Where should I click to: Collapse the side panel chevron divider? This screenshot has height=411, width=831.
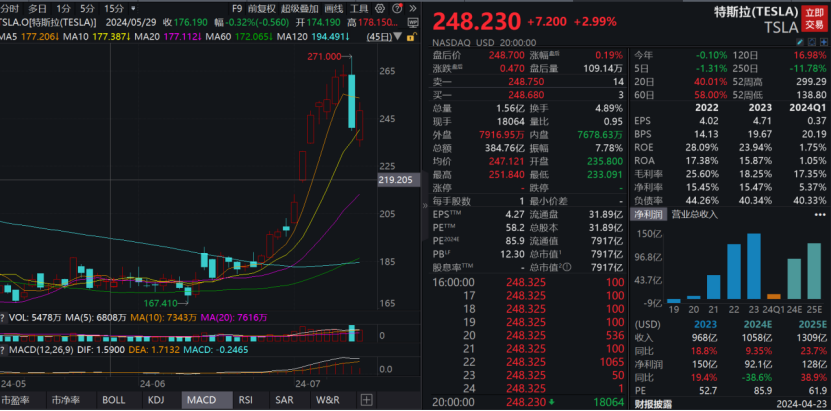425,206
